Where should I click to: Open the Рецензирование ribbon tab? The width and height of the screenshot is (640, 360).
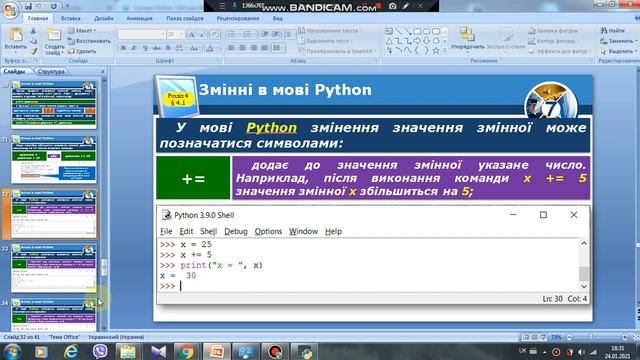[238, 18]
